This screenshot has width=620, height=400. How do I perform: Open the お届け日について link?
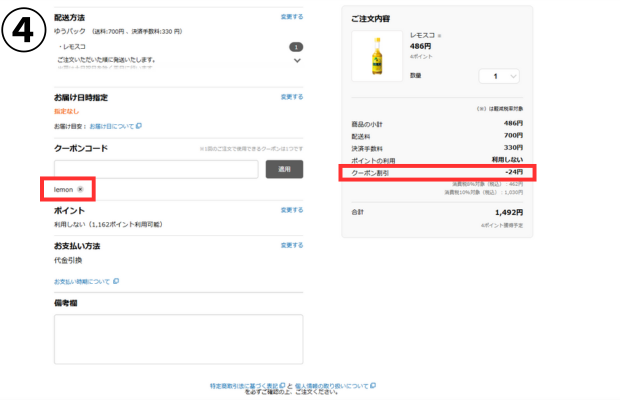110,126
